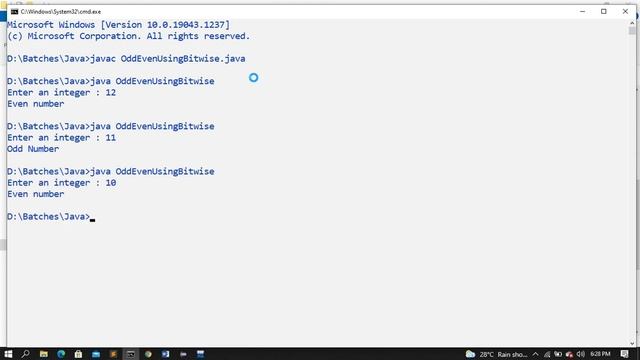Click the Microsoft Windows version line
Viewport: 640px width, 360px height.
click(118, 25)
